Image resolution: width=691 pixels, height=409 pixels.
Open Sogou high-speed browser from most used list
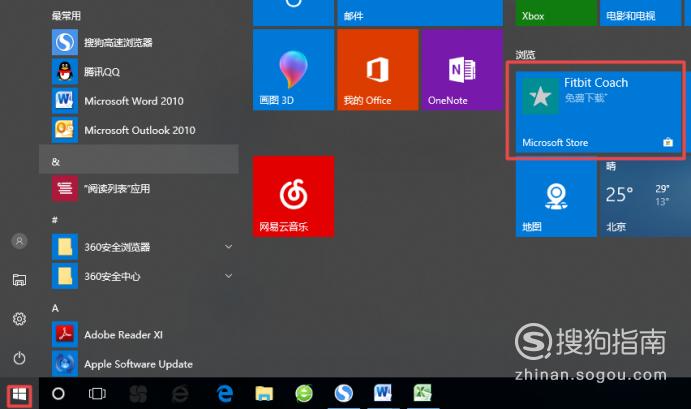139,42
